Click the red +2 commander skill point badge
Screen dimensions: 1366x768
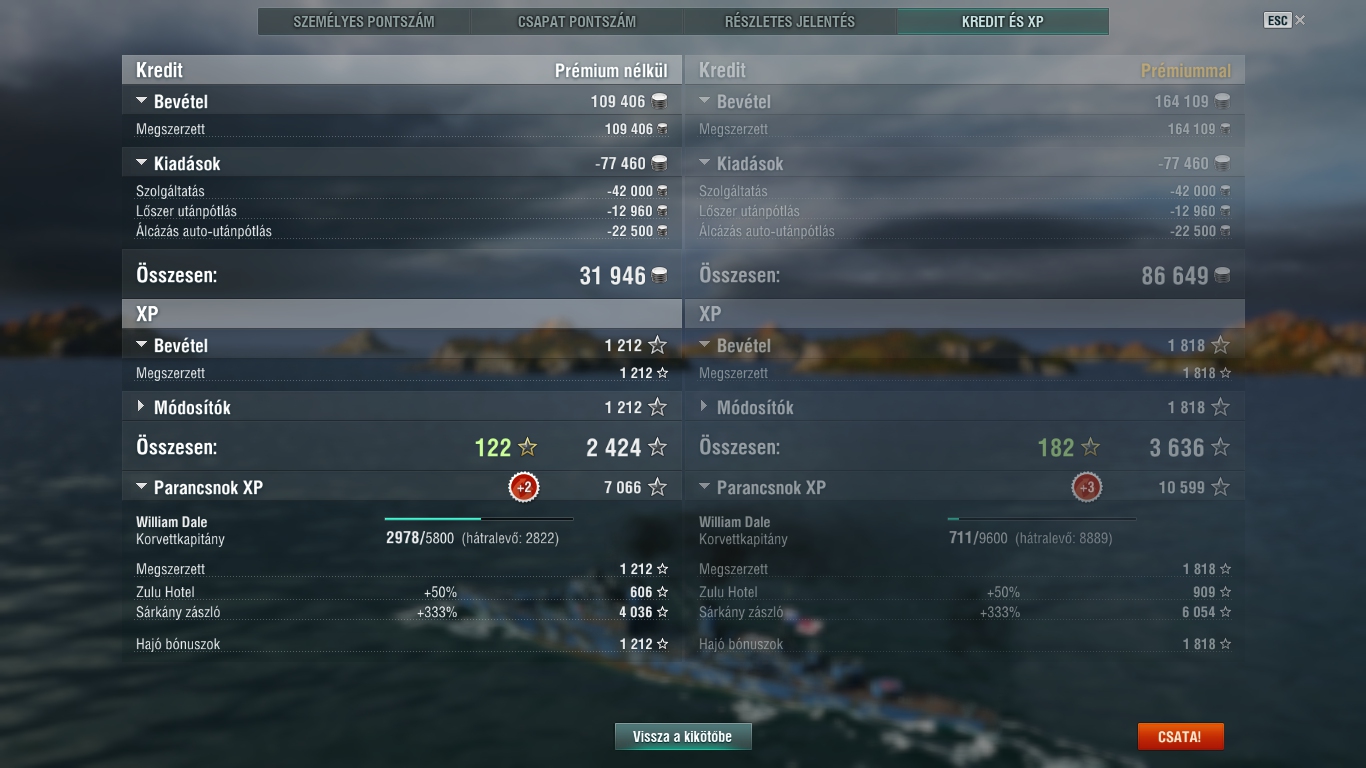click(524, 488)
